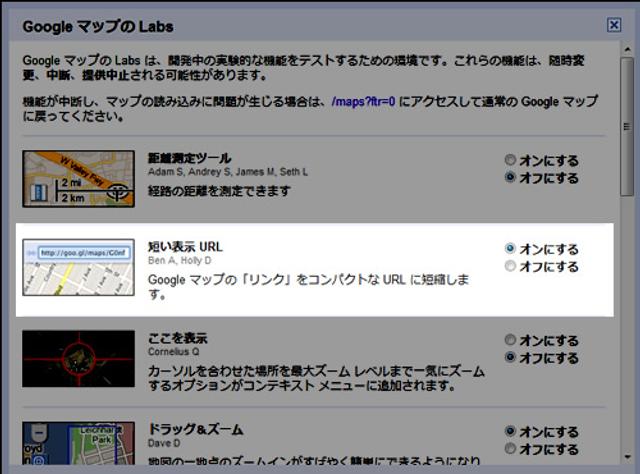The width and height of the screenshot is (640, 474).
Task: Enable 短い表示 URL with オンにする
Action: point(510,248)
